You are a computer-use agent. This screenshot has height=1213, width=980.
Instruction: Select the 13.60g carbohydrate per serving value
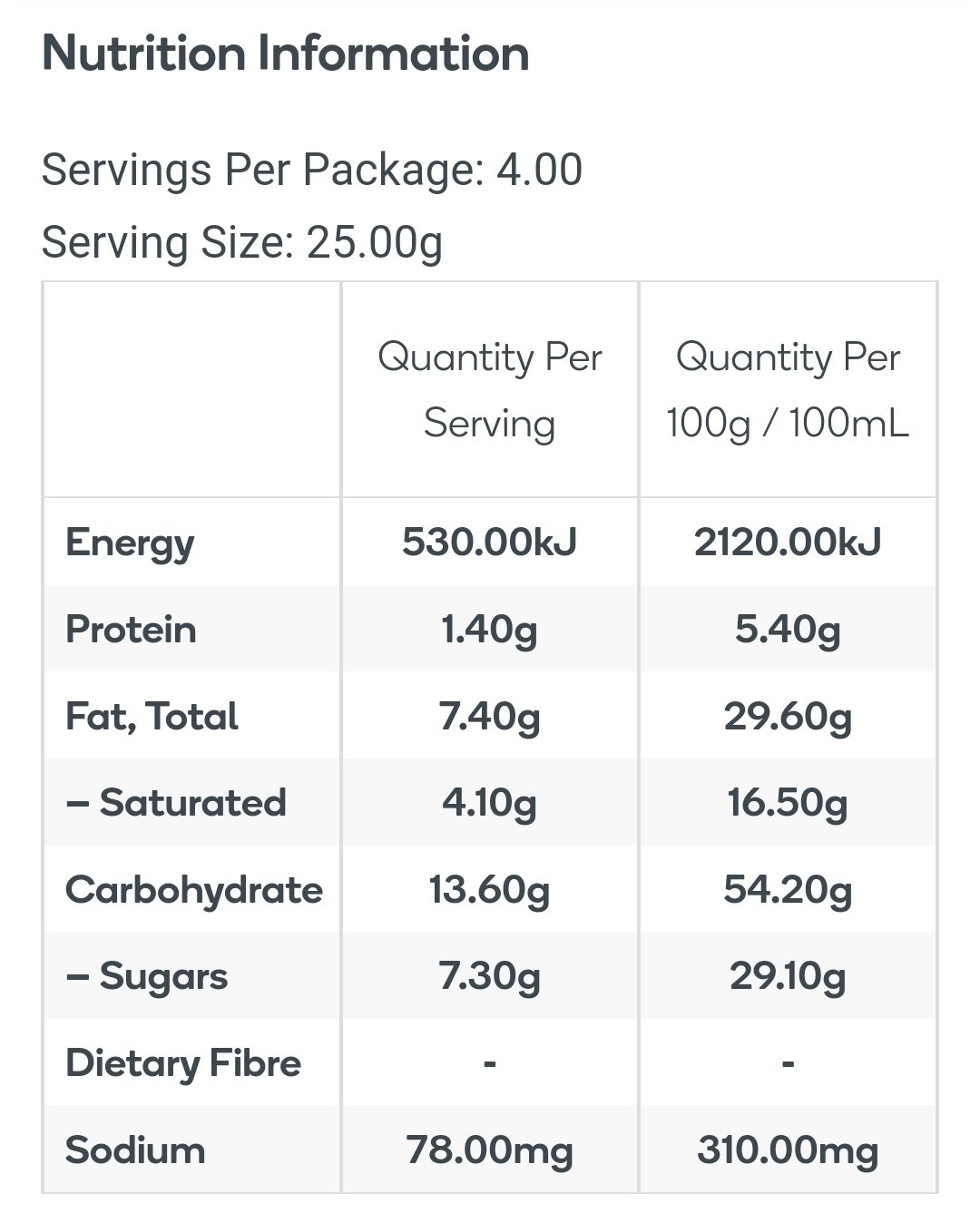click(x=490, y=890)
